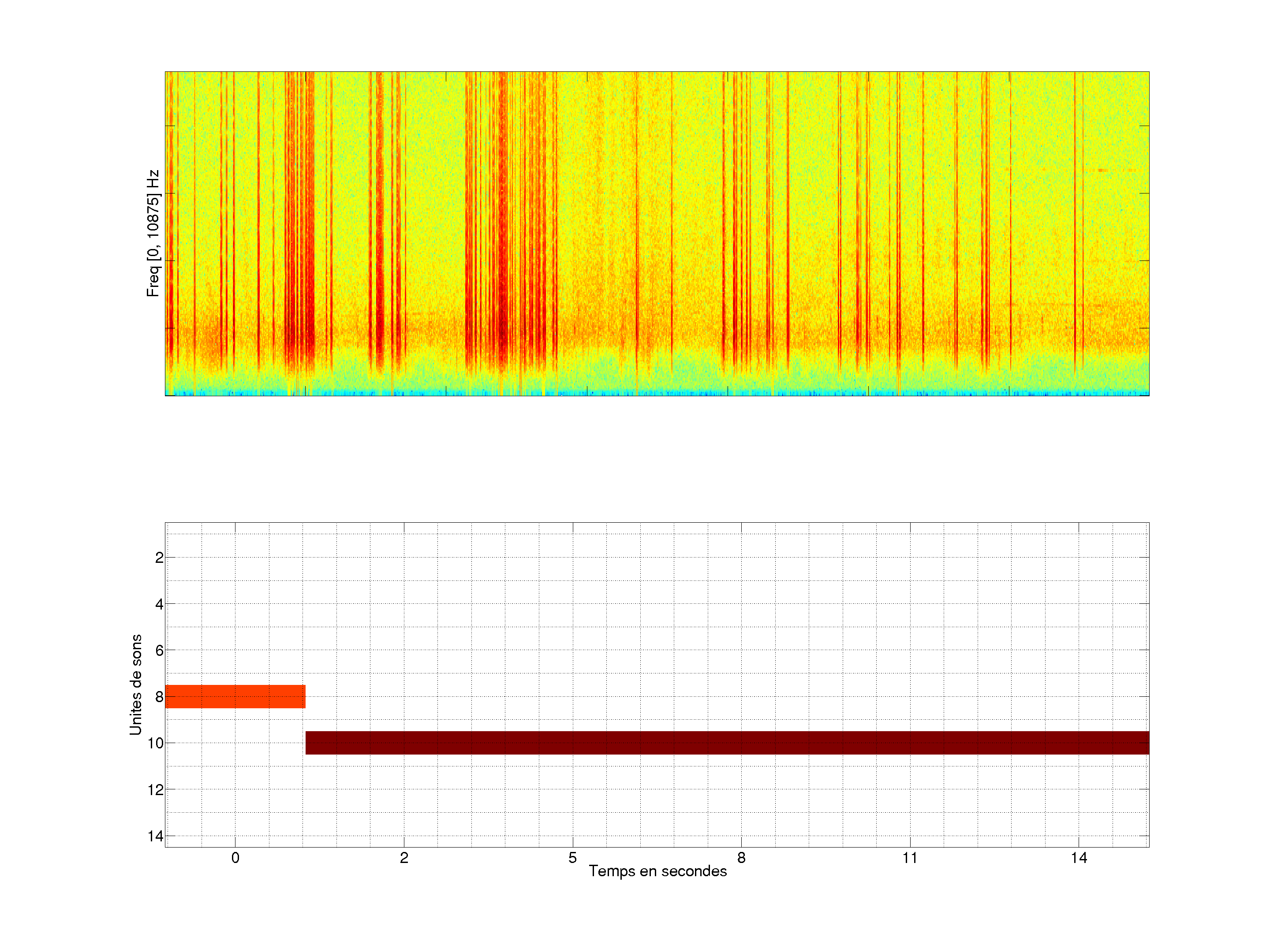Click the y-axis tick label '10'

click(x=155, y=743)
